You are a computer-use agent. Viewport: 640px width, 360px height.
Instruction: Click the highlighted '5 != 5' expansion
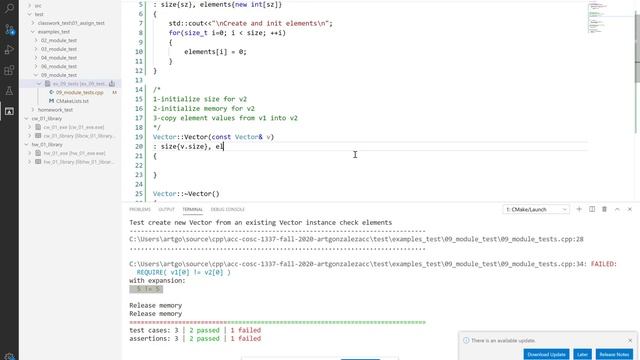click(146, 289)
